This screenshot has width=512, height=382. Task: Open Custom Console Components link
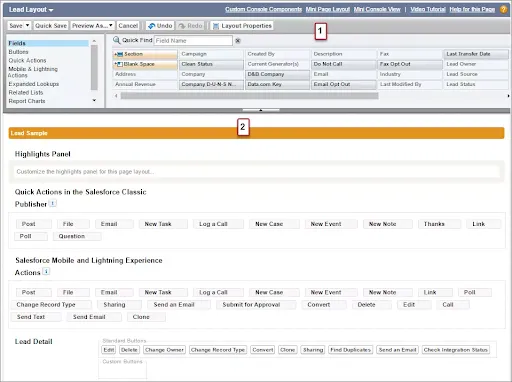point(263,9)
